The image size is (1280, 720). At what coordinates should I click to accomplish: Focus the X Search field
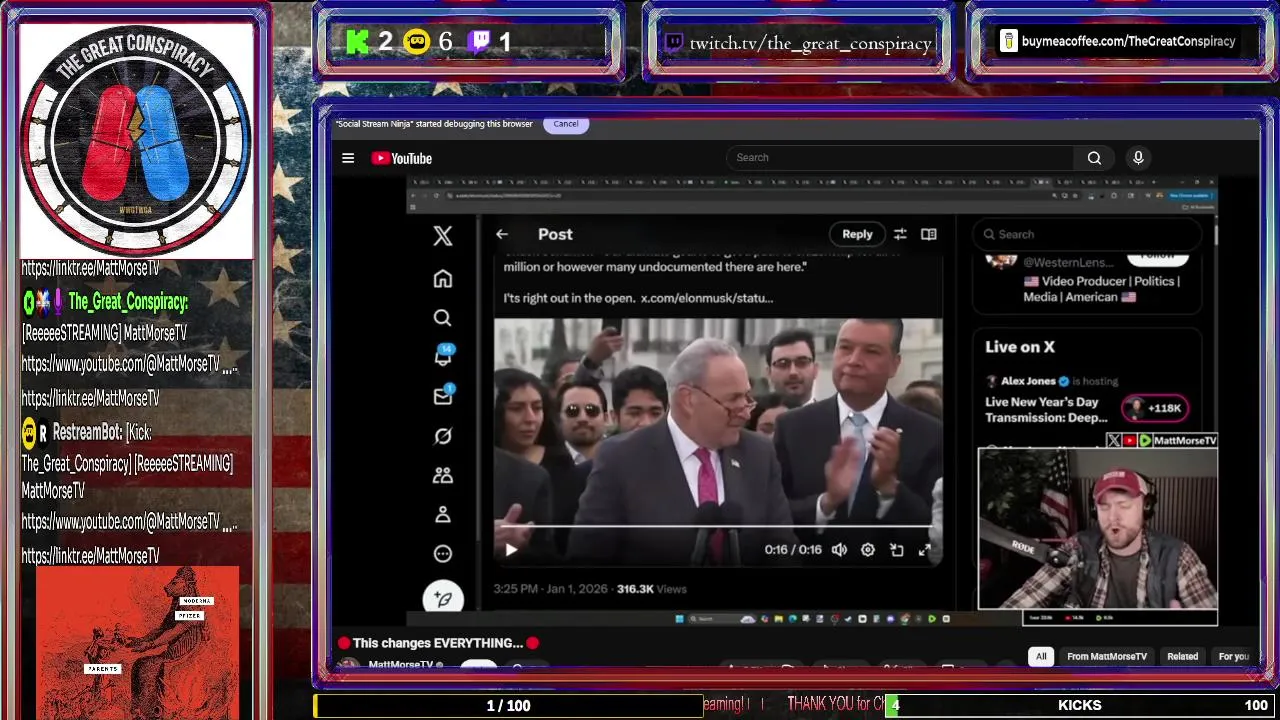(1086, 234)
